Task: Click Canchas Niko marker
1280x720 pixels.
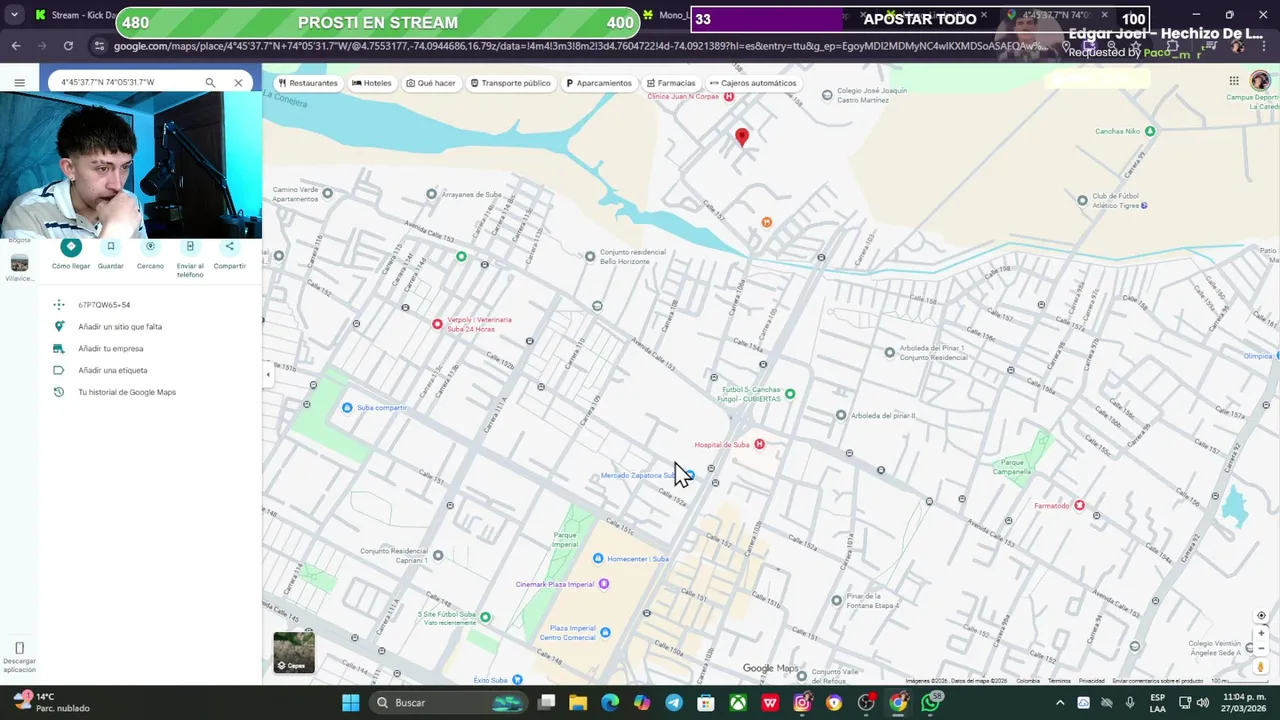Action: pos(1150,131)
